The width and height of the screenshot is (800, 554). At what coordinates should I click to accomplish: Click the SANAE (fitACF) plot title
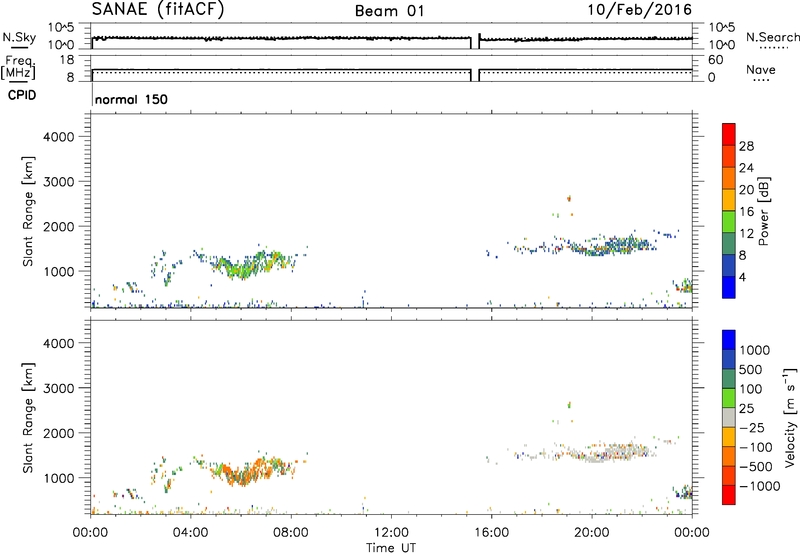[158, 9]
